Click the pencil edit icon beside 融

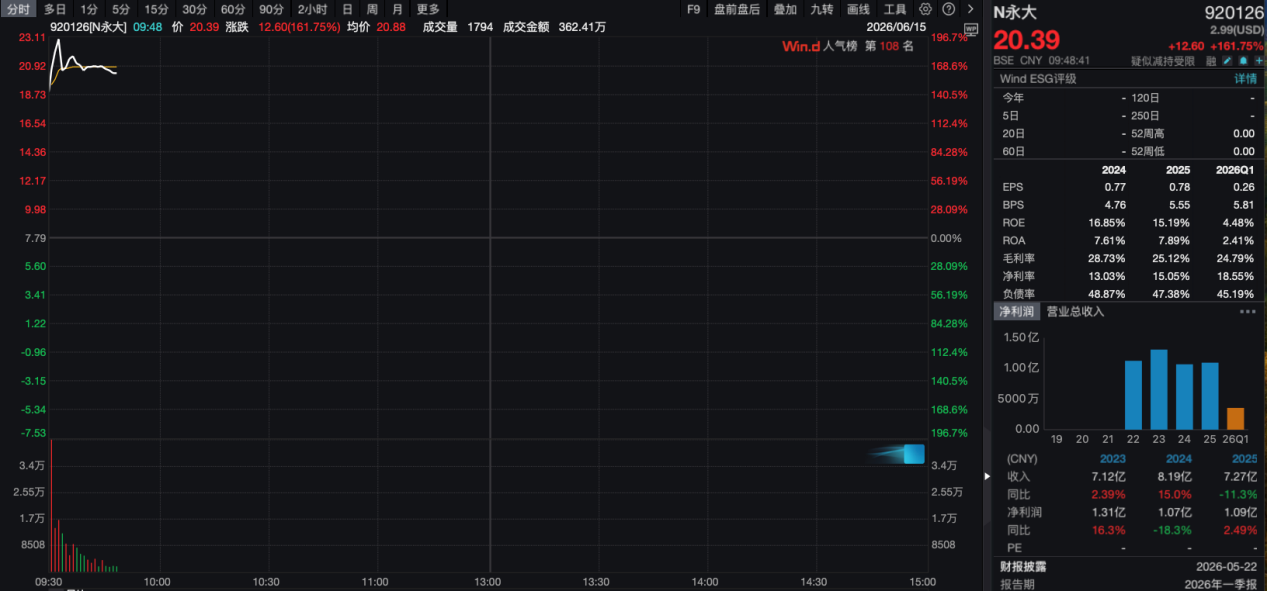[x=1226, y=61]
